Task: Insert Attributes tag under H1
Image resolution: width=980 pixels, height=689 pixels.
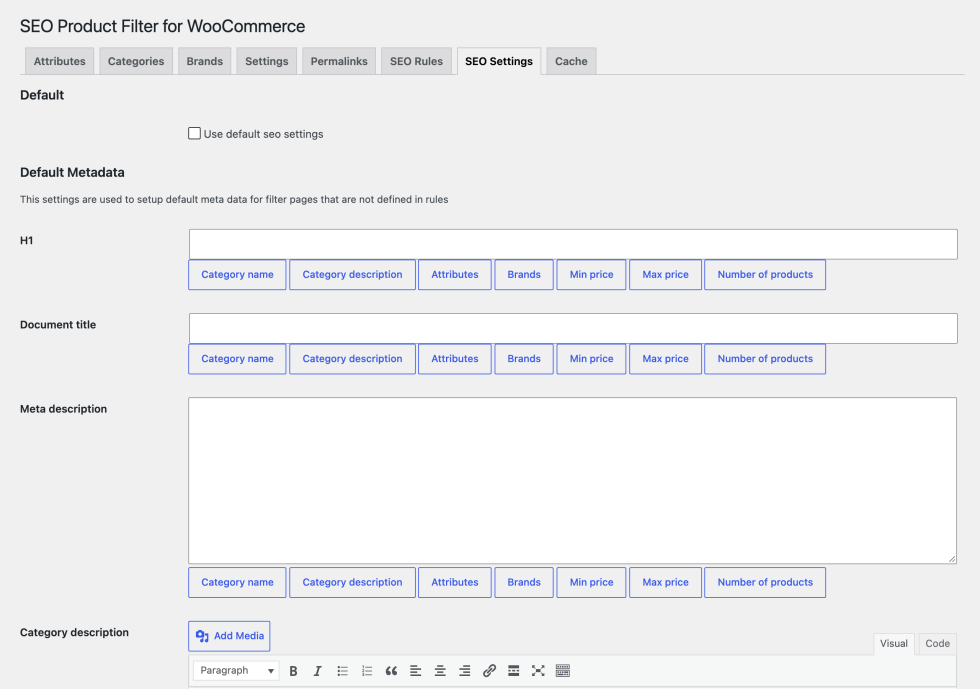Action: coord(455,274)
